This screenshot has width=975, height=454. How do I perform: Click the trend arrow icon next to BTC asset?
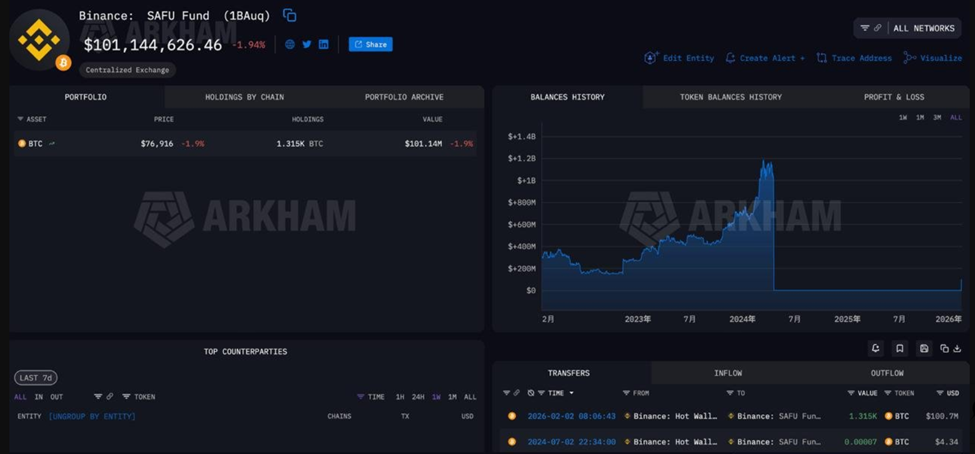point(52,144)
